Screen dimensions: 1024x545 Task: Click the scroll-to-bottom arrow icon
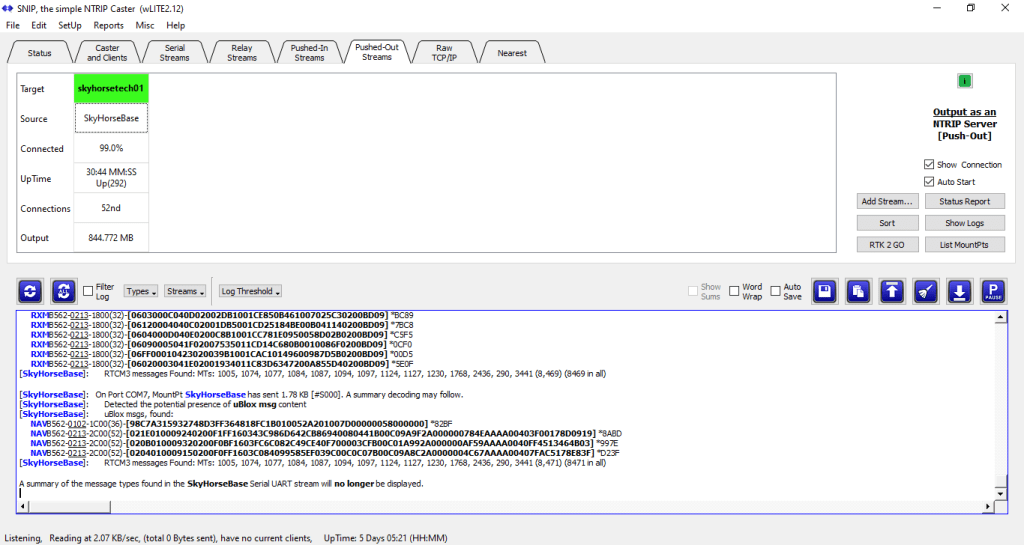point(959,291)
